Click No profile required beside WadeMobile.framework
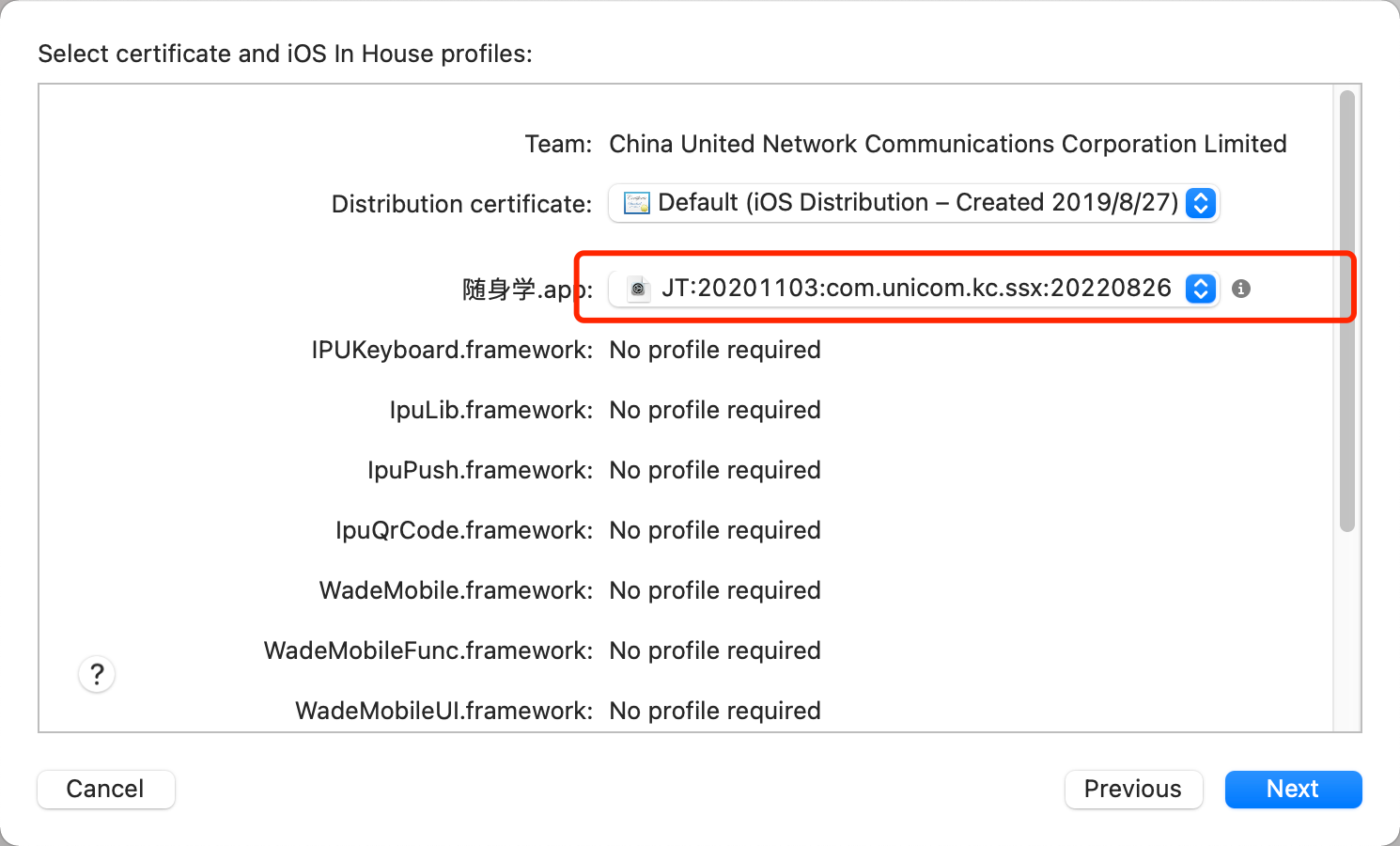The width and height of the screenshot is (1400, 846). point(715,590)
